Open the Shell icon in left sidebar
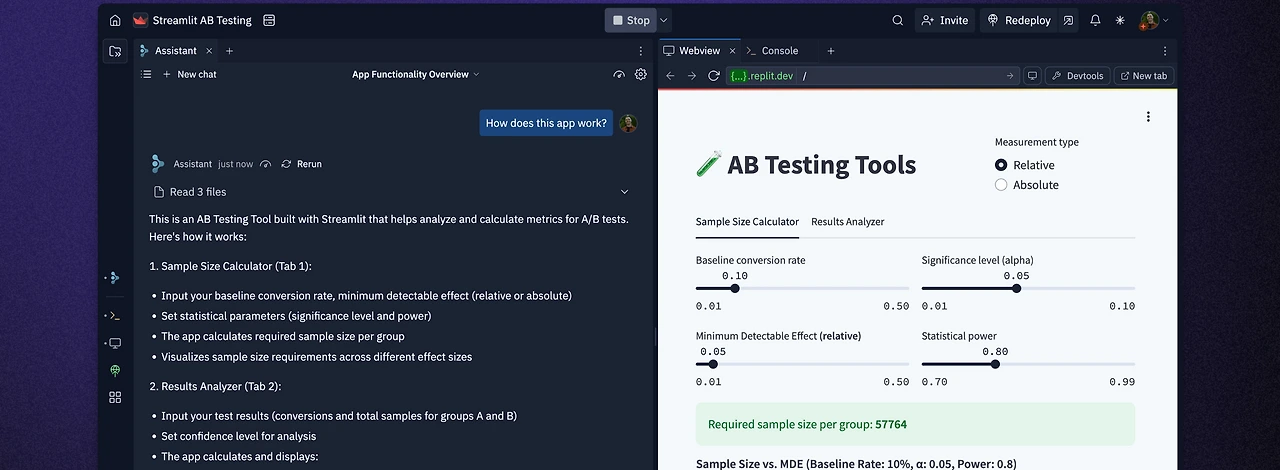This screenshot has width=1280, height=470. coord(115,316)
